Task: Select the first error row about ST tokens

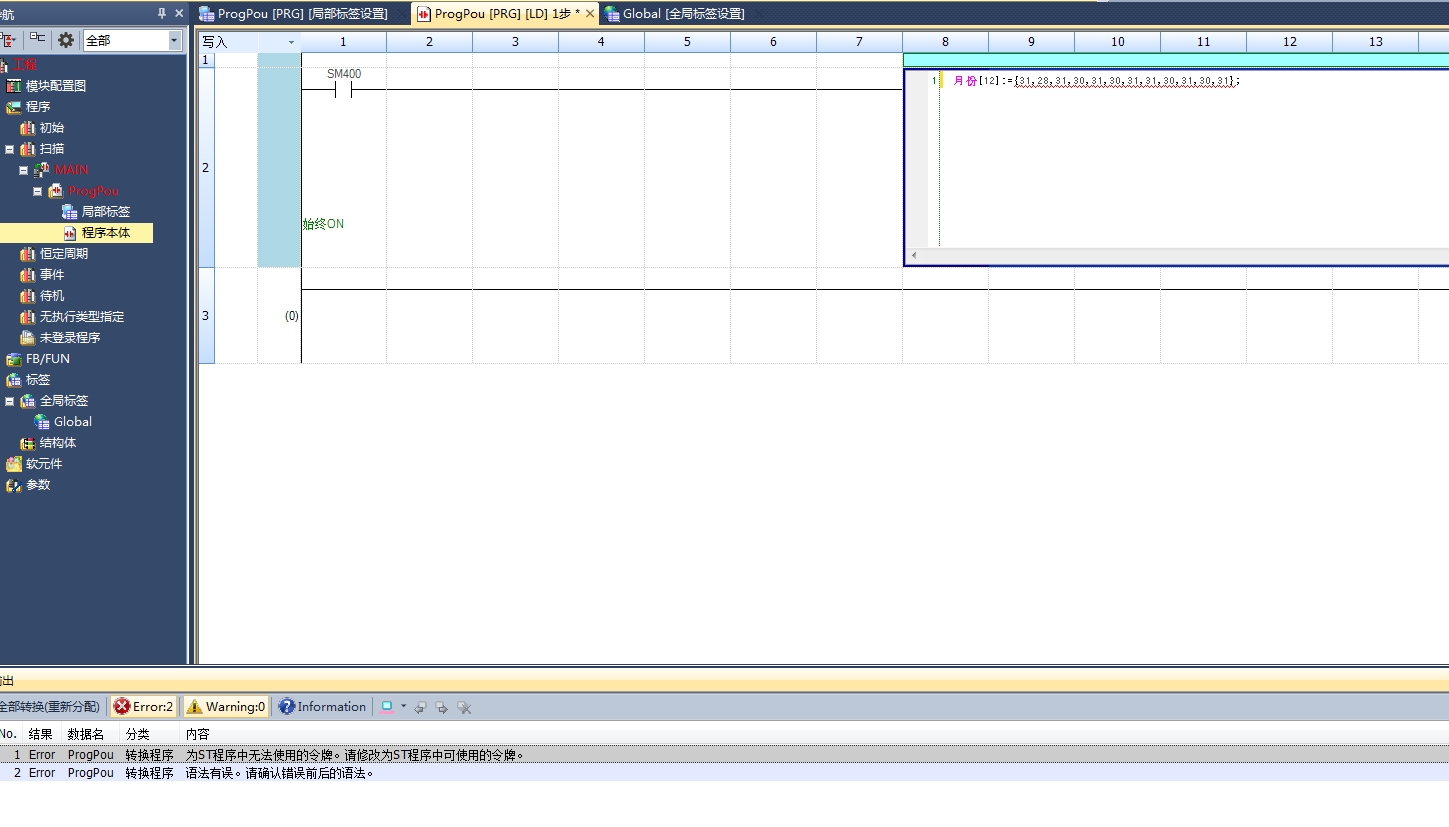Action: pyautogui.click(x=354, y=755)
